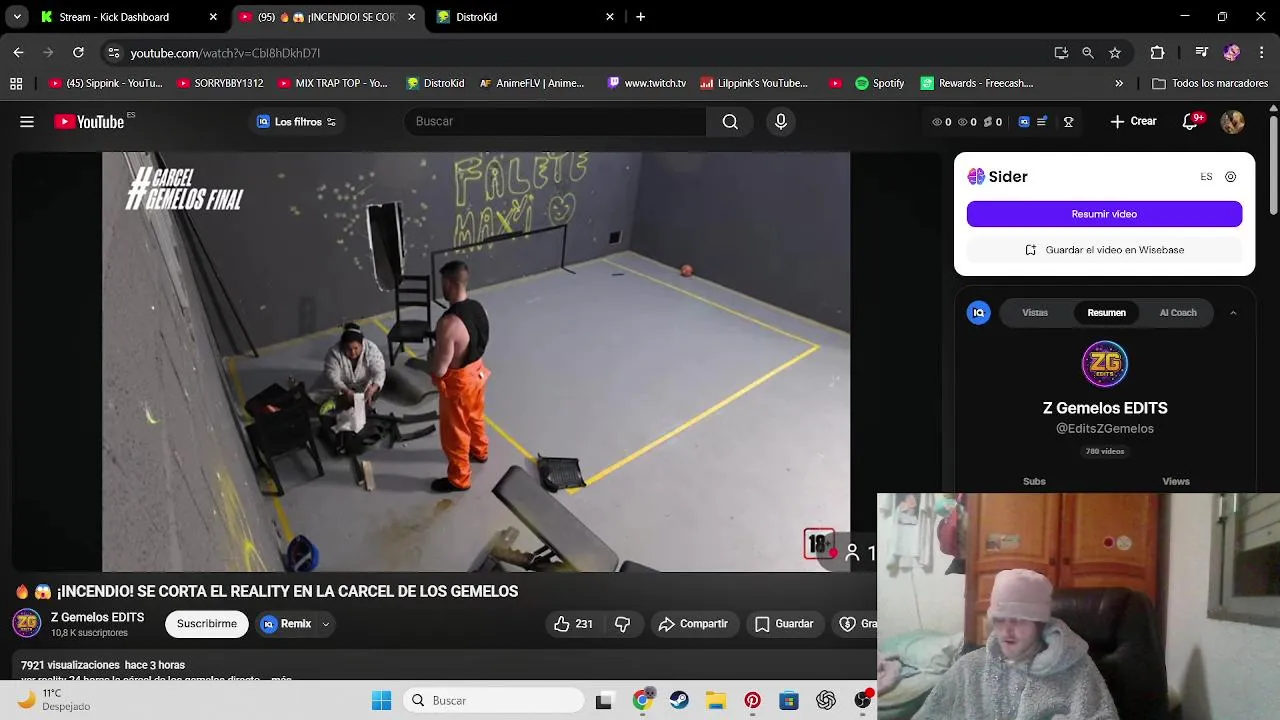Click the vidIQ panel logo icon

(979, 313)
